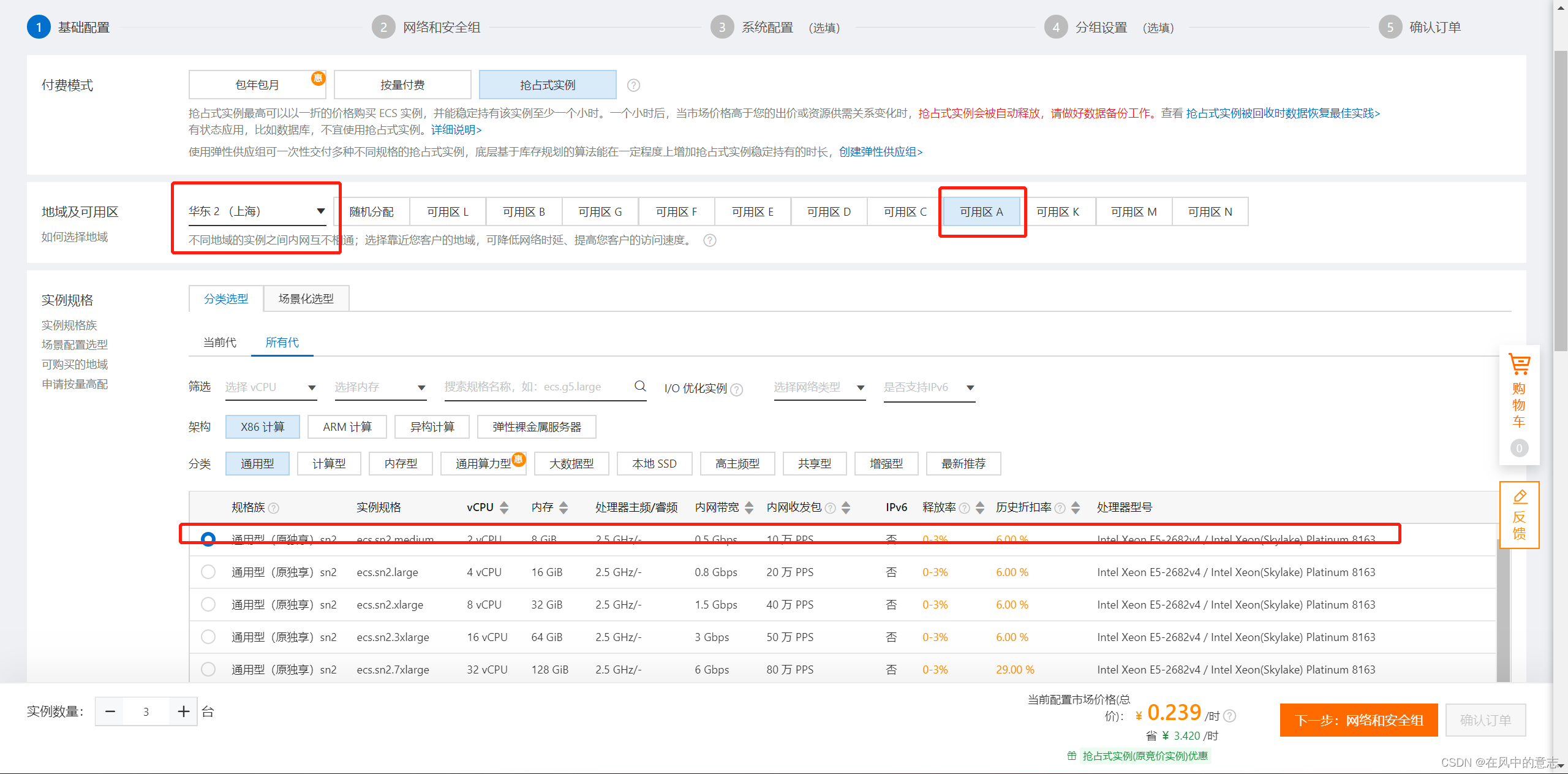Click the page vertical scrollbar

tap(1561, 202)
